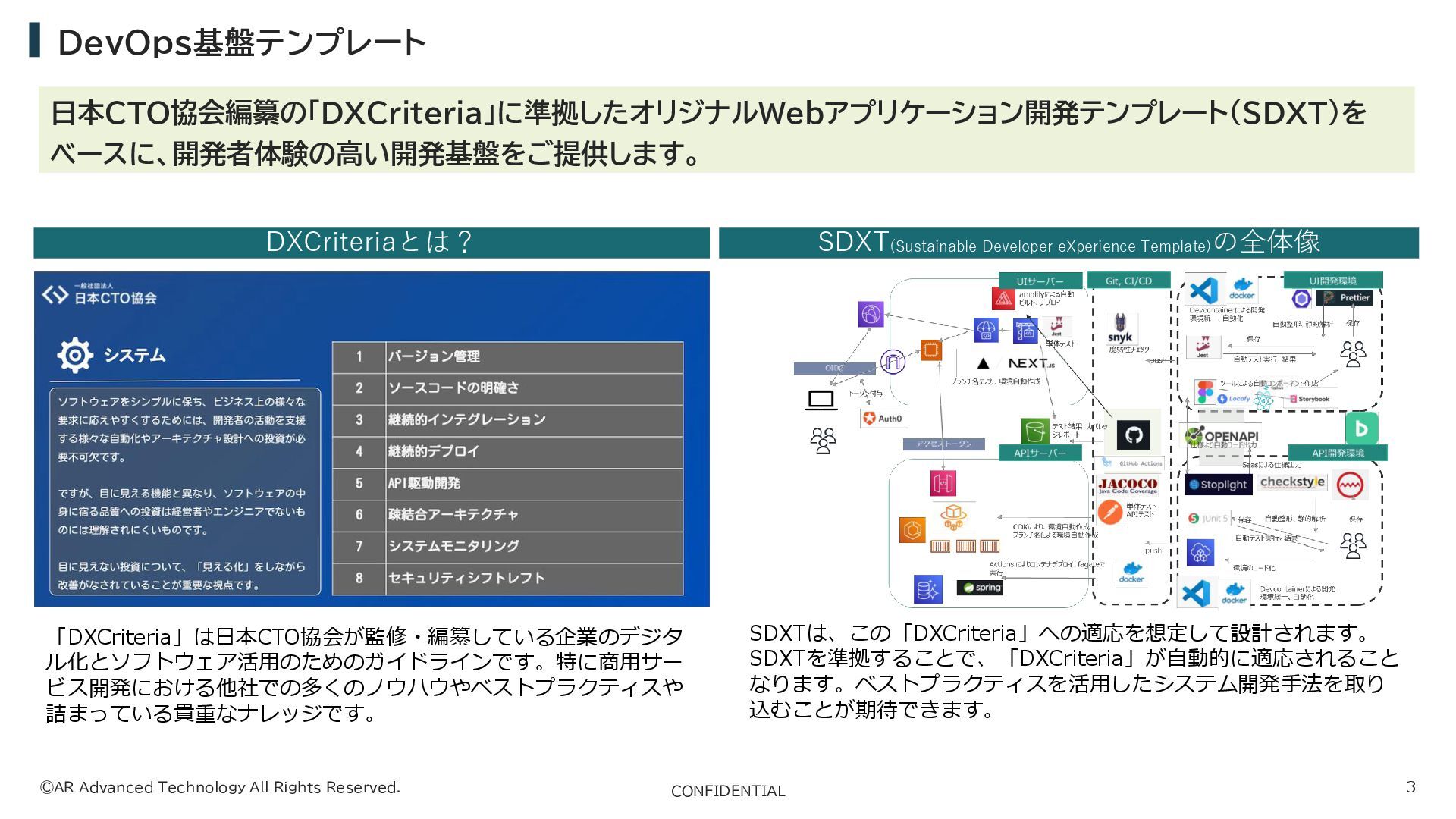
Task: Click the Snyk vulnerability check logo
Action: 1120,329
